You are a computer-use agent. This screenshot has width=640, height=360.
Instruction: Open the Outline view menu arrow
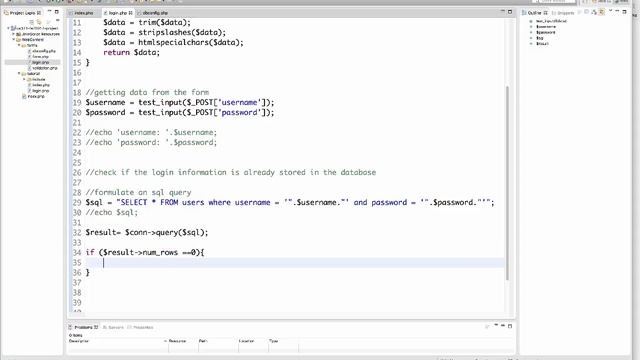(611, 12)
